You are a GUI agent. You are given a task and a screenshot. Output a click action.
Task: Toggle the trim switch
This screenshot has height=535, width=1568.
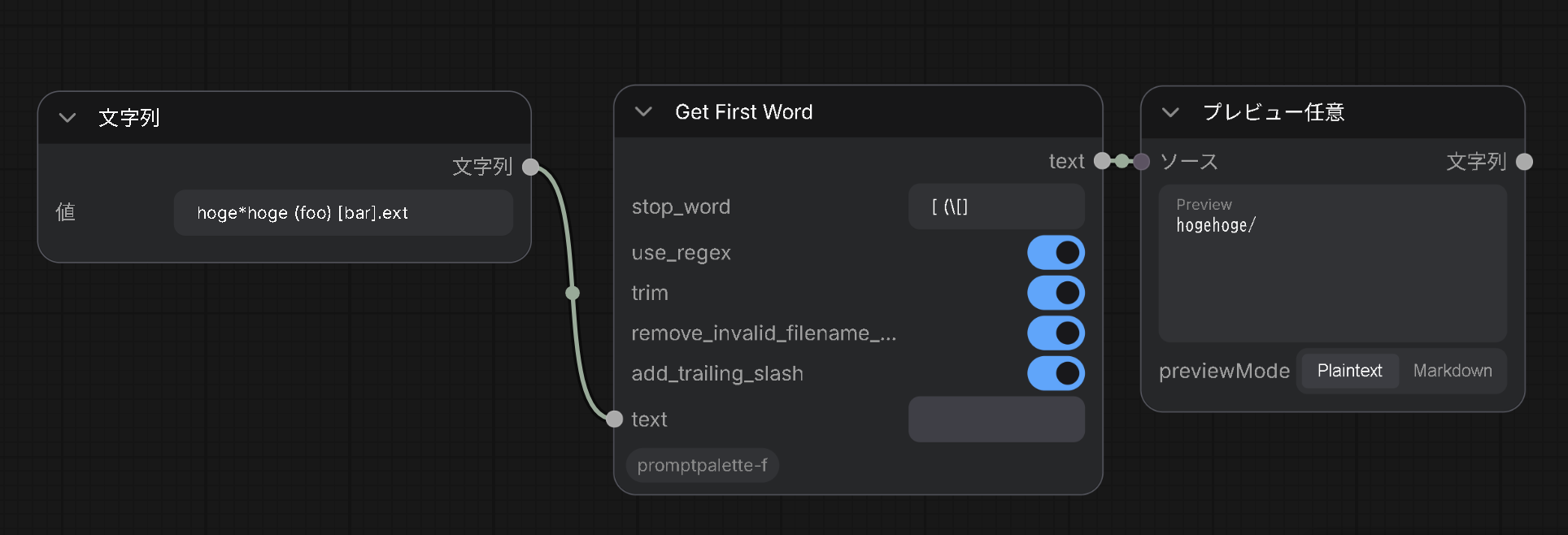(1056, 293)
